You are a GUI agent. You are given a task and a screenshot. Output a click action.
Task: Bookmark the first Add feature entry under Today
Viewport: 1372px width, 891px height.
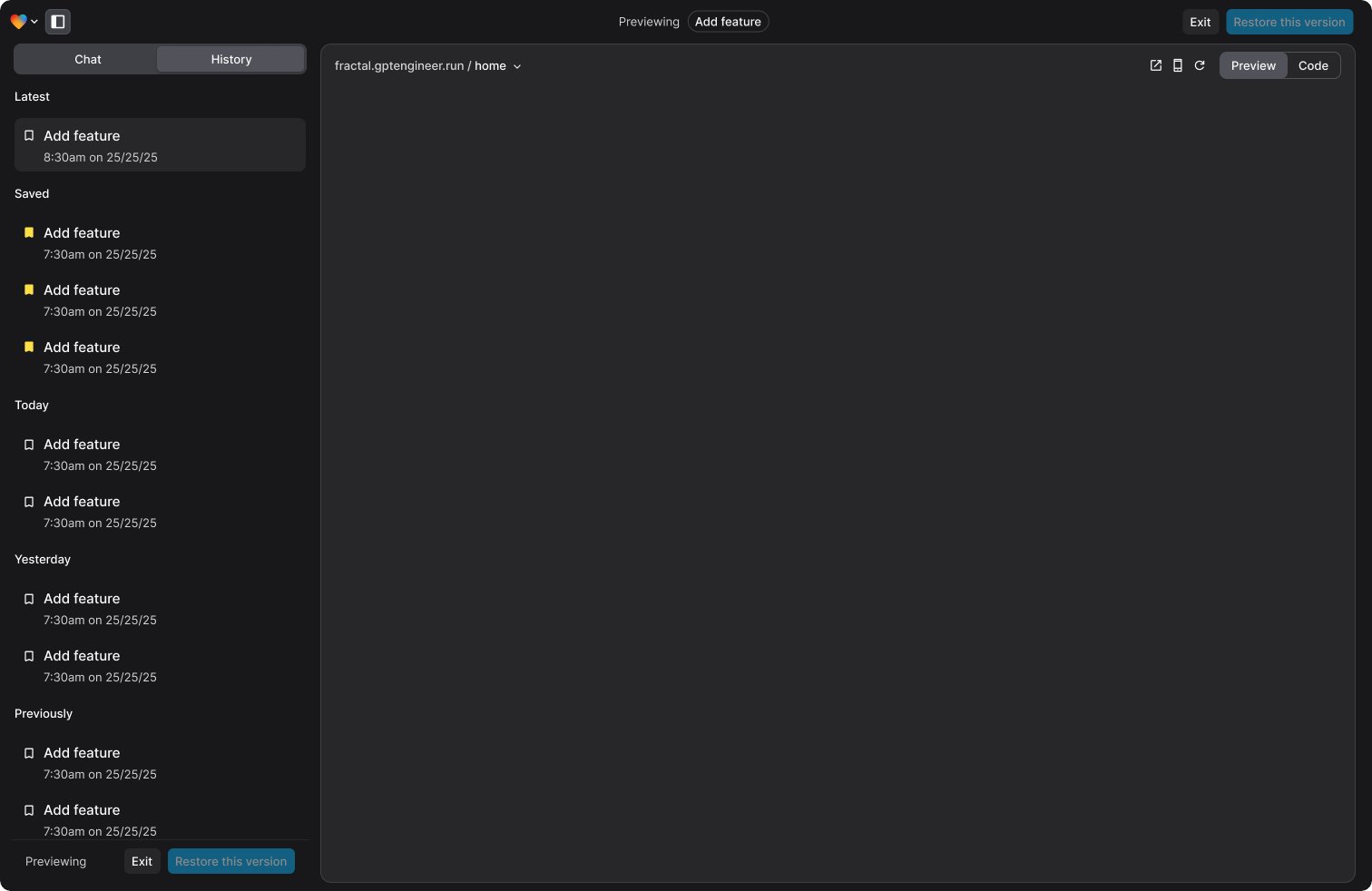[x=28, y=445]
